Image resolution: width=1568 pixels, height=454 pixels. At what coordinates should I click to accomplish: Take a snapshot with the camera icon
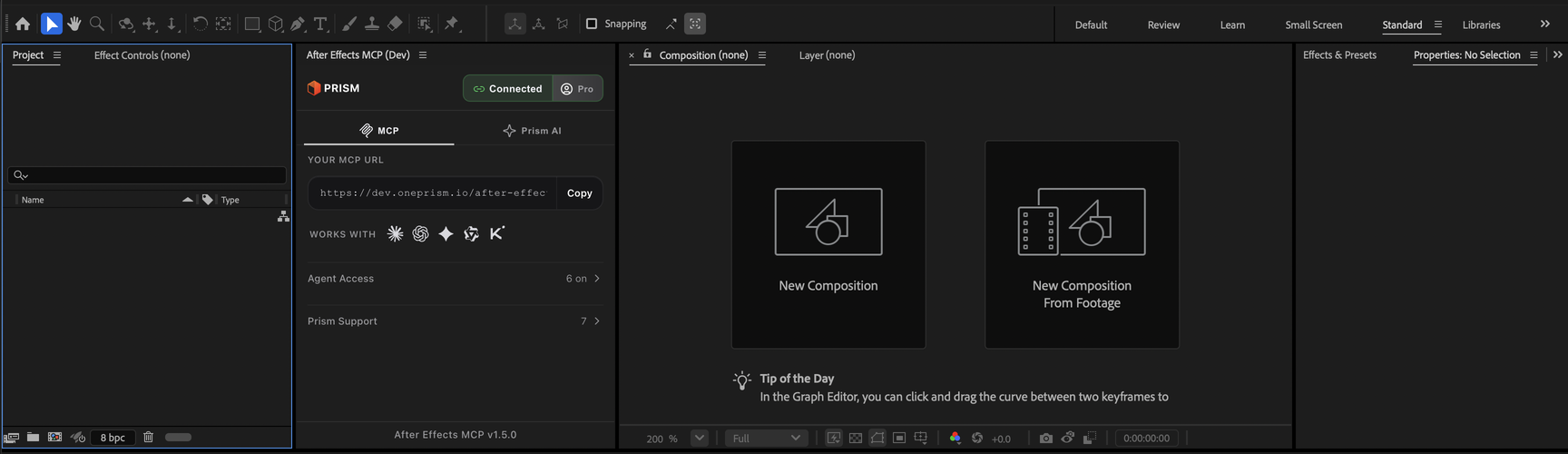[x=1046, y=439]
